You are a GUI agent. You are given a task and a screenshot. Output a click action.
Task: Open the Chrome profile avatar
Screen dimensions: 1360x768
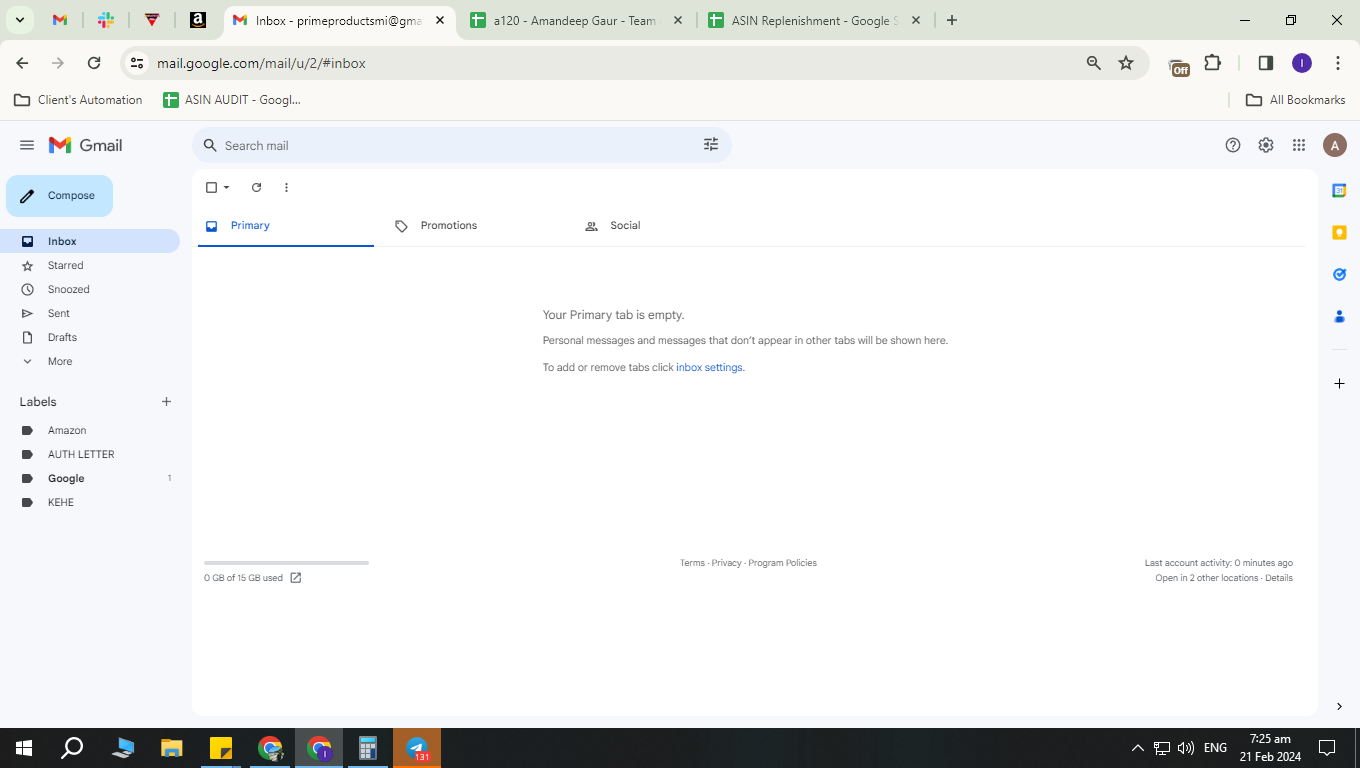point(1301,63)
